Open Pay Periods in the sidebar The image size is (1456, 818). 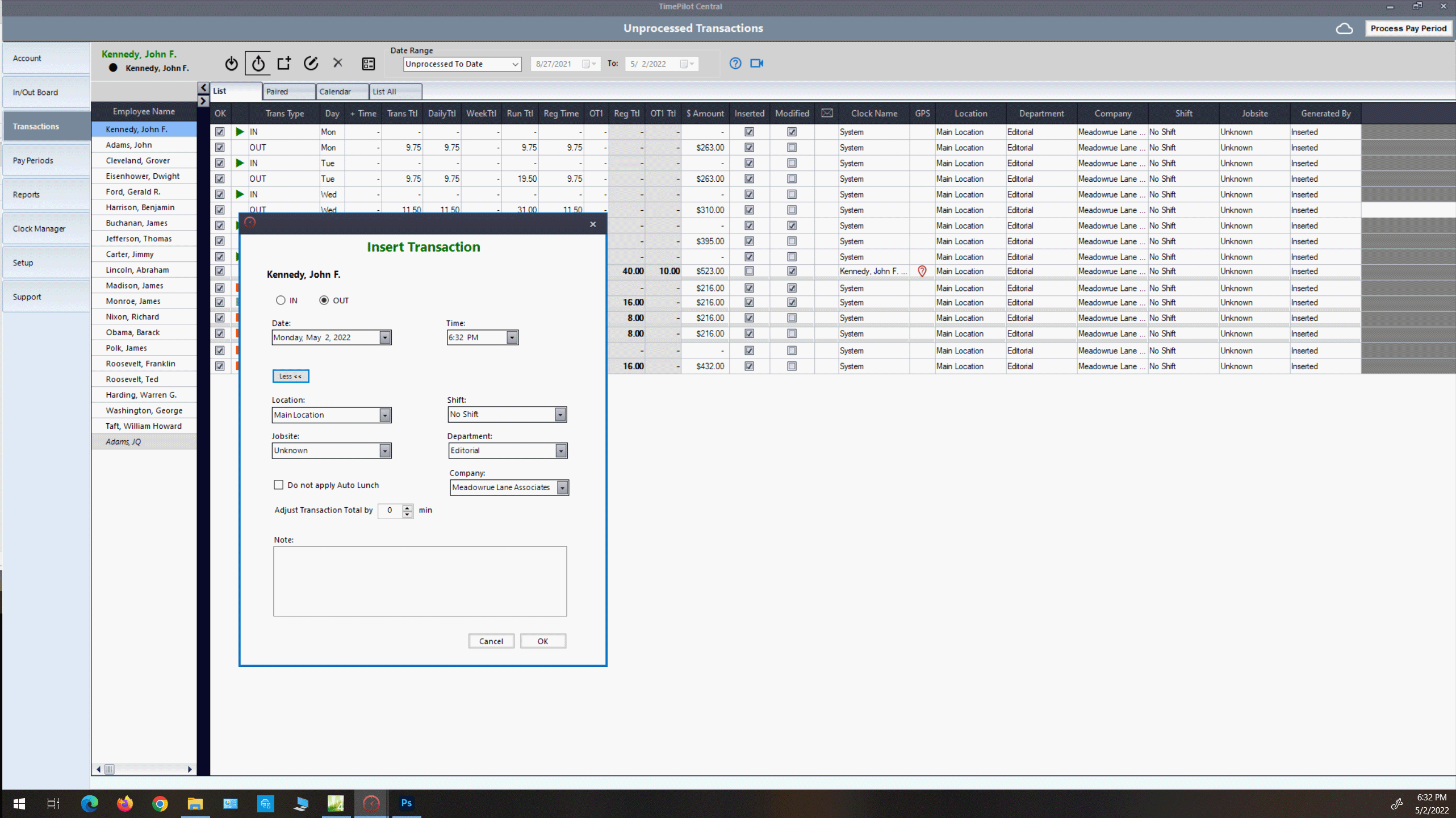[47, 161]
